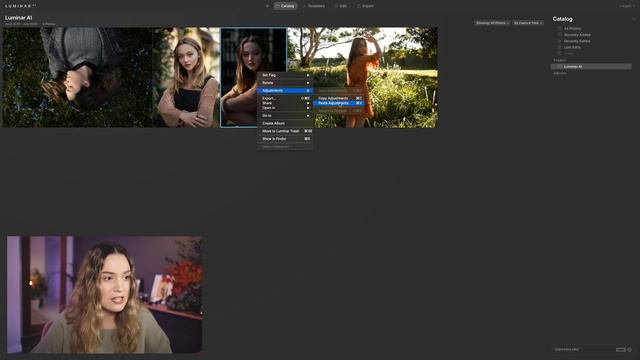Select the Luminar AI folder row
Image resolution: width=640 pixels, height=360 pixels.
click(x=591, y=67)
